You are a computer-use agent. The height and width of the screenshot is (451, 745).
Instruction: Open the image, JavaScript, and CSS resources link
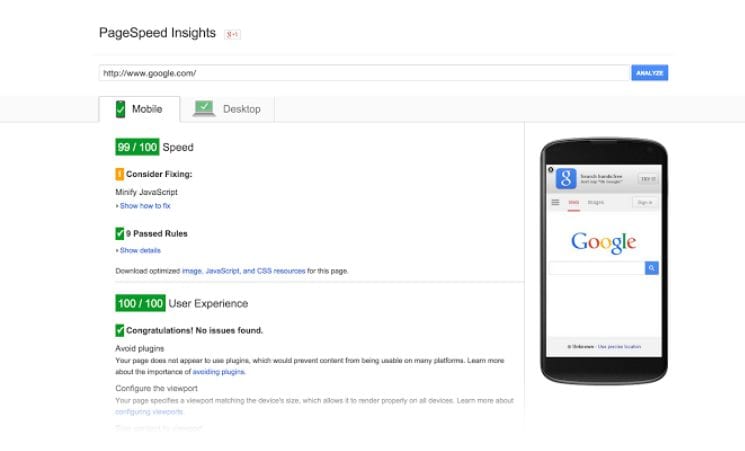(x=243, y=271)
